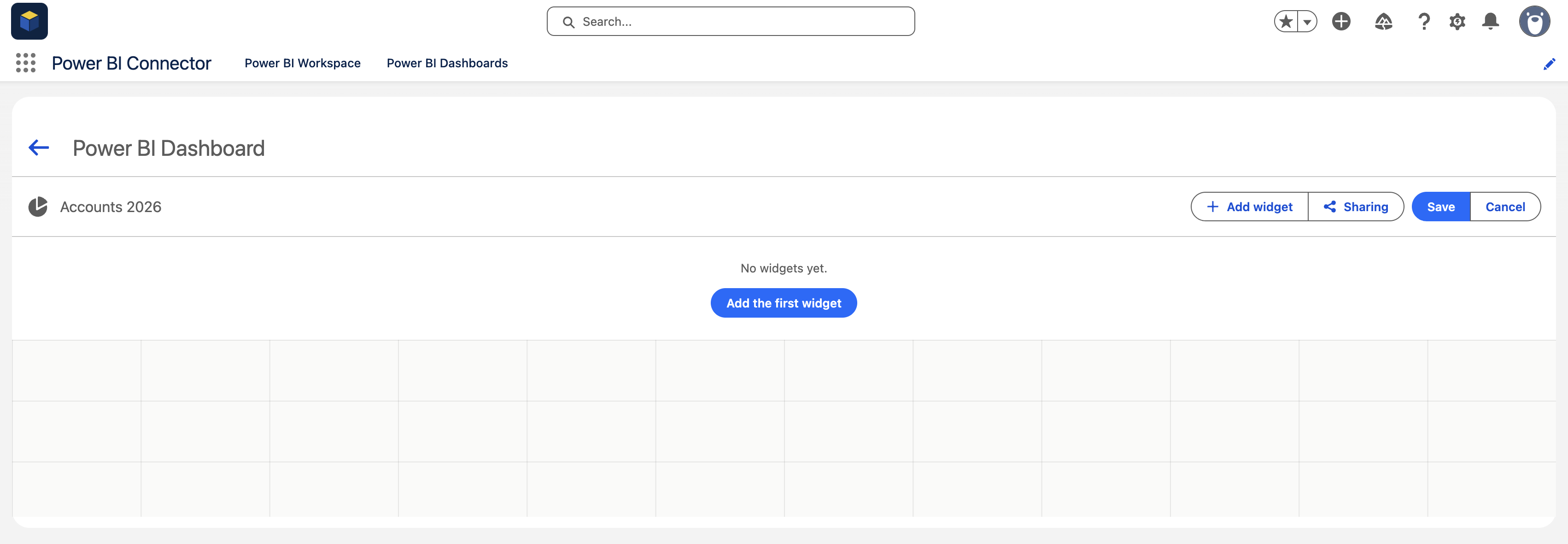Open the global create plus icon
This screenshot has width=1568, height=544.
click(1341, 21)
